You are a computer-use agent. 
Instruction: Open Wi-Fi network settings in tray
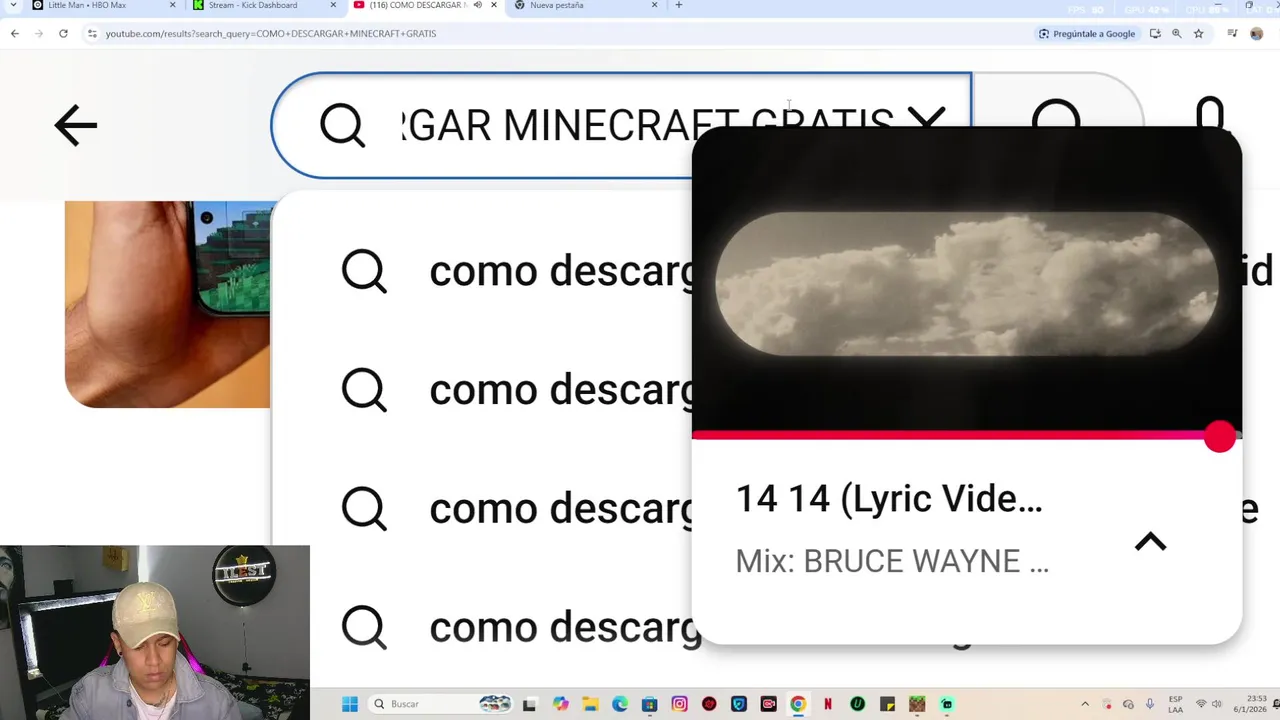point(1201,704)
